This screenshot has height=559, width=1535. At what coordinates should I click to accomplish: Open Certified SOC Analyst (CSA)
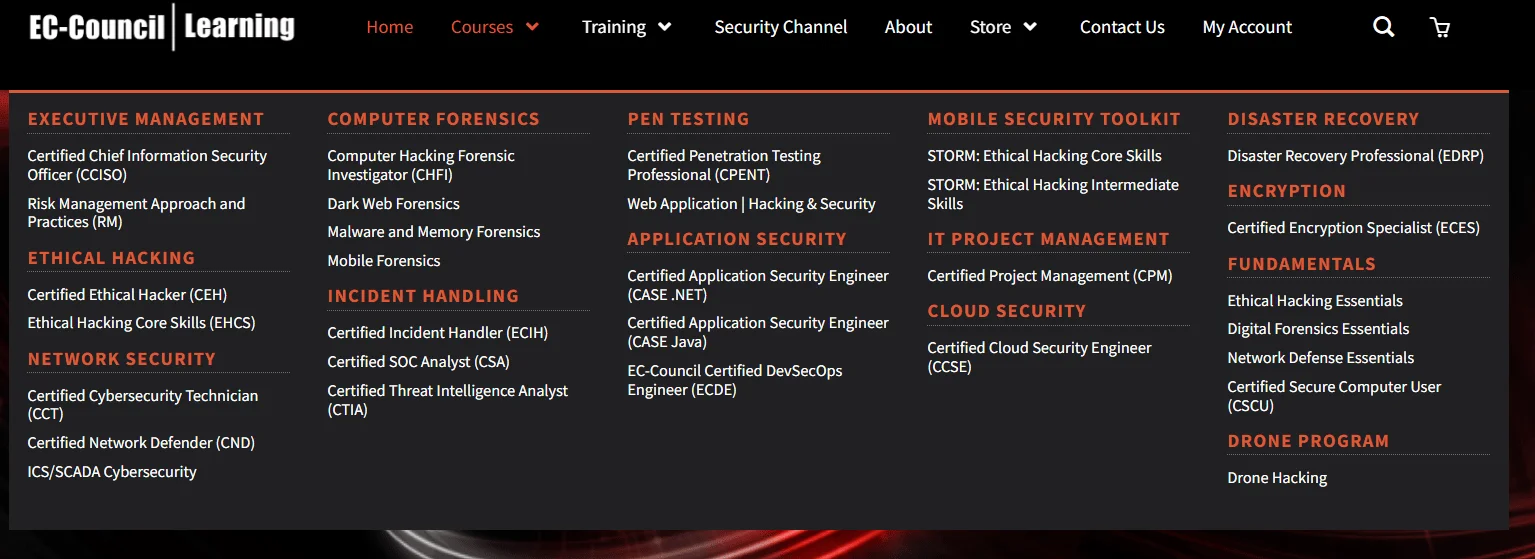[418, 361]
